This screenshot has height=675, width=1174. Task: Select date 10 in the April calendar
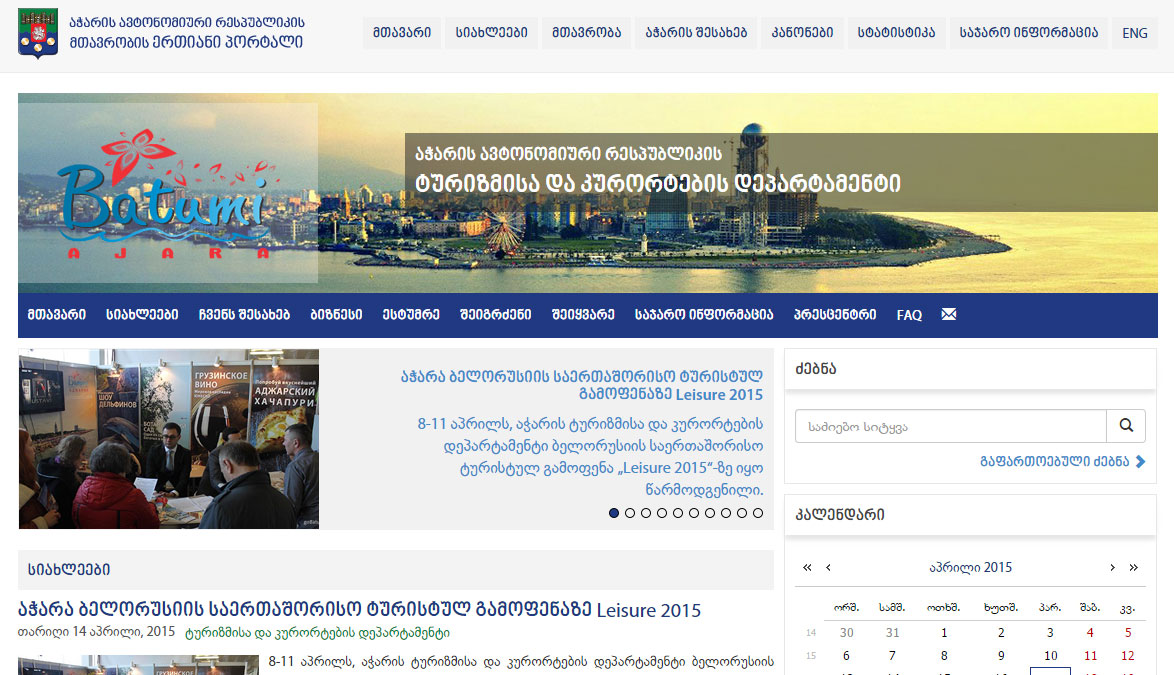(1050, 655)
